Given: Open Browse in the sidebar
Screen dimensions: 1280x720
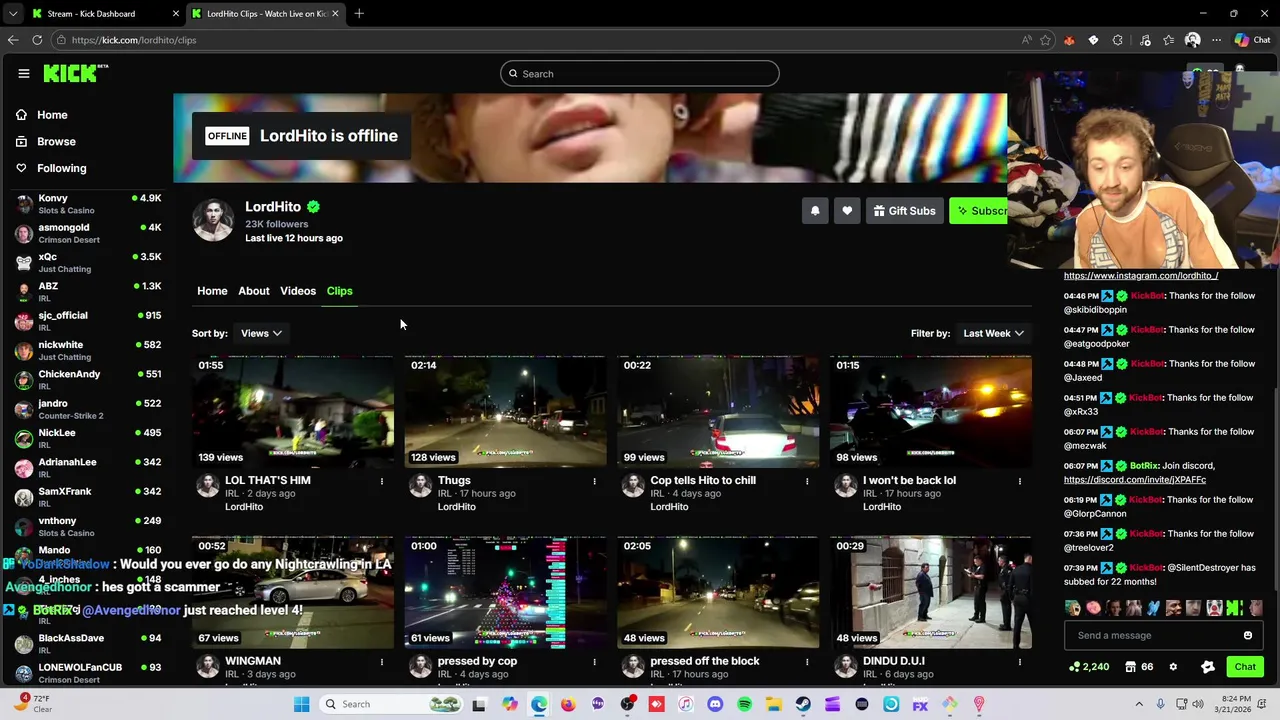Looking at the screenshot, I should [x=56, y=142].
